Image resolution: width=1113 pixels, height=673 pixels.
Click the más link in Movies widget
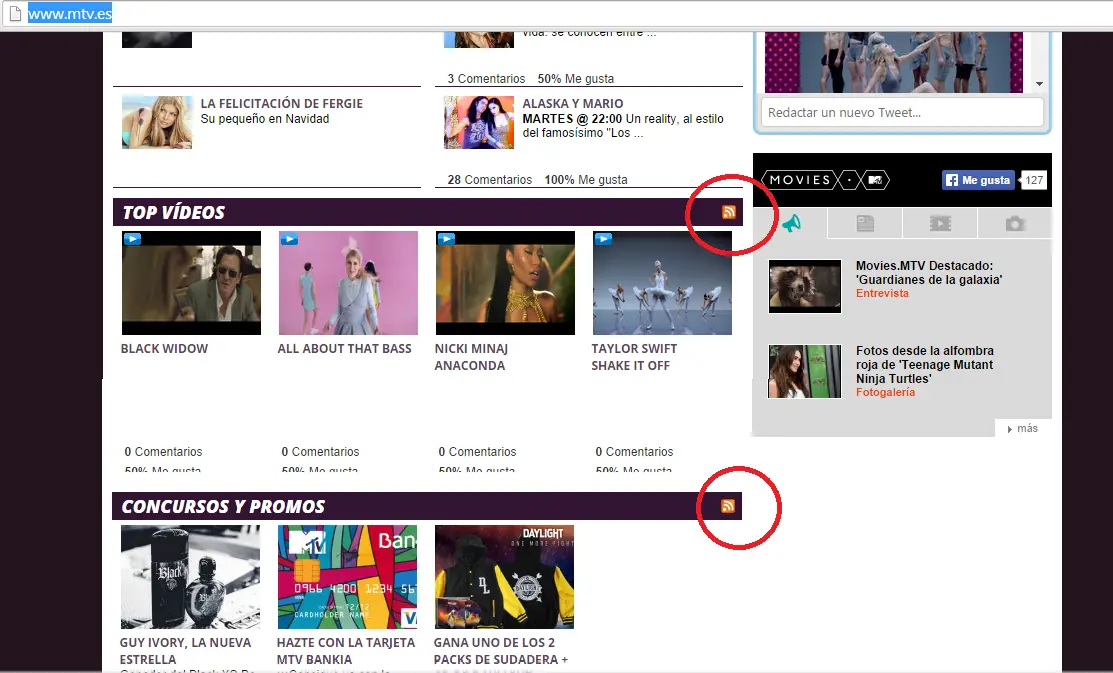(x=1023, y=428)
